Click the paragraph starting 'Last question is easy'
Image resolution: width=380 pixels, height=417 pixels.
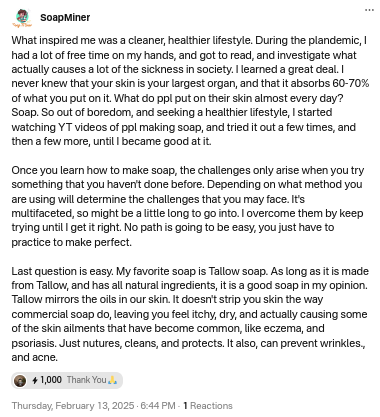190,314
